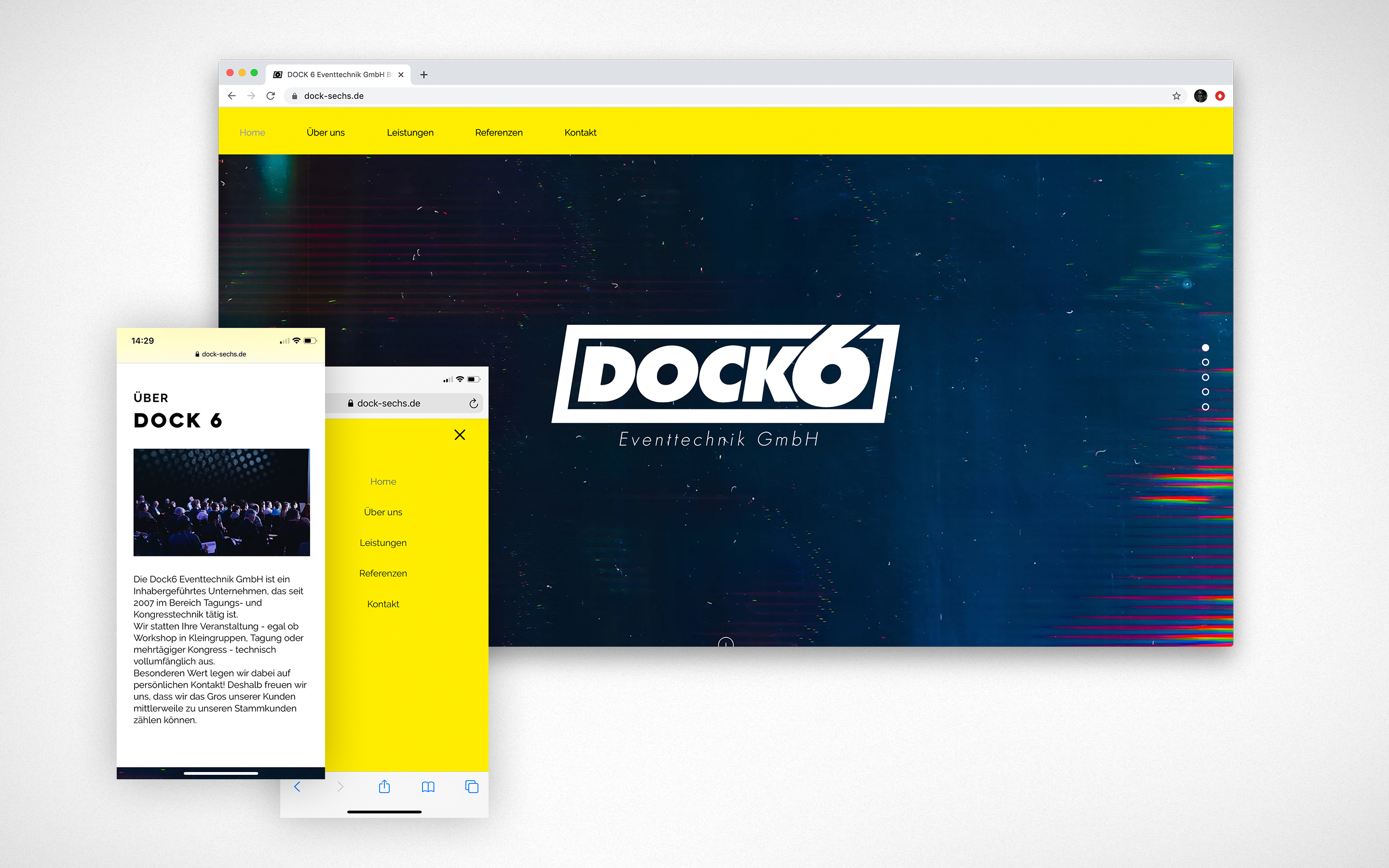Image resolution: width=1389 pixels, height=868 pixels.
Task: Open the user profile avatar icon
Action: (1200, 96)
